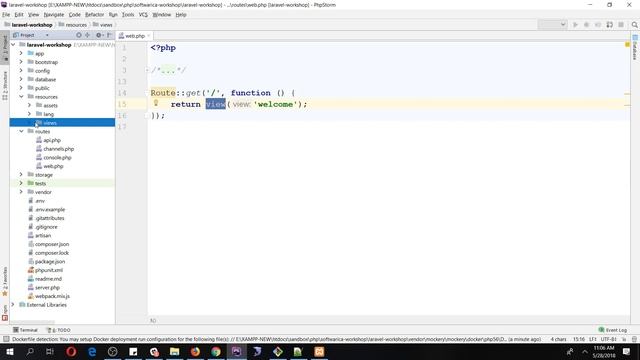Open the File menu

(6, 15)
